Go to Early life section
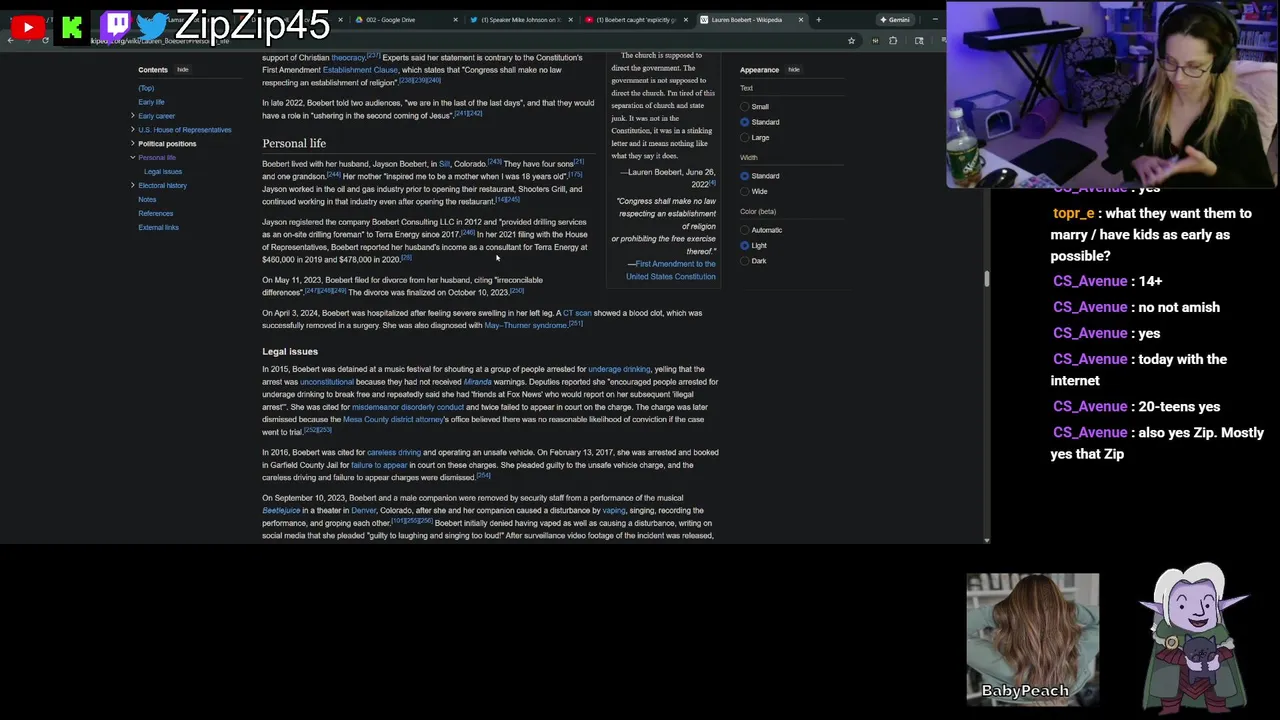Image resolution: width=1280 pixels, height=720 pixels. [x=151, y=102]
